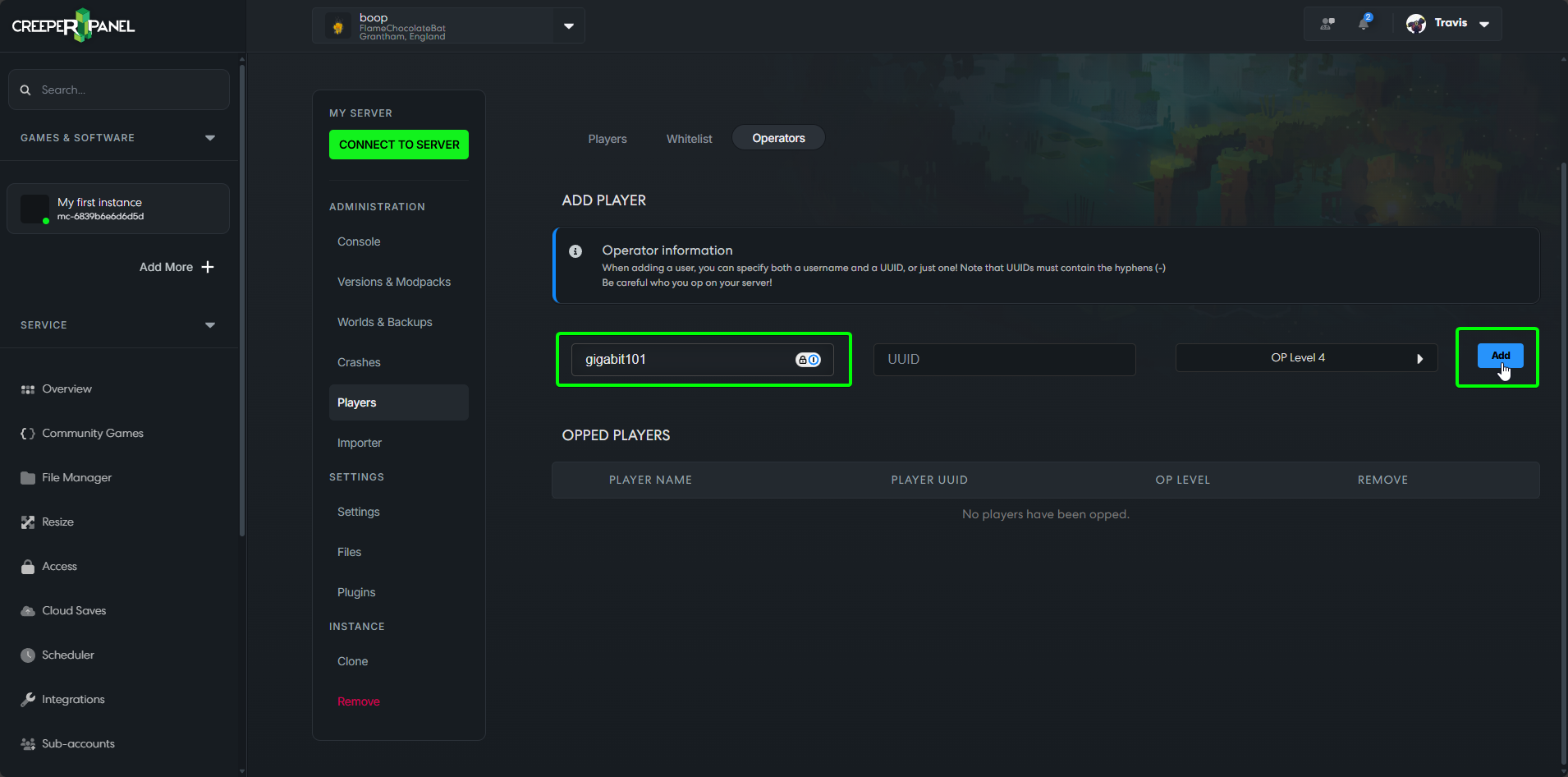Select the Scheduler clock icon in sidebar
This screenshot has width=1568, height=777.
pyautogui.click(x=27, y=655)
